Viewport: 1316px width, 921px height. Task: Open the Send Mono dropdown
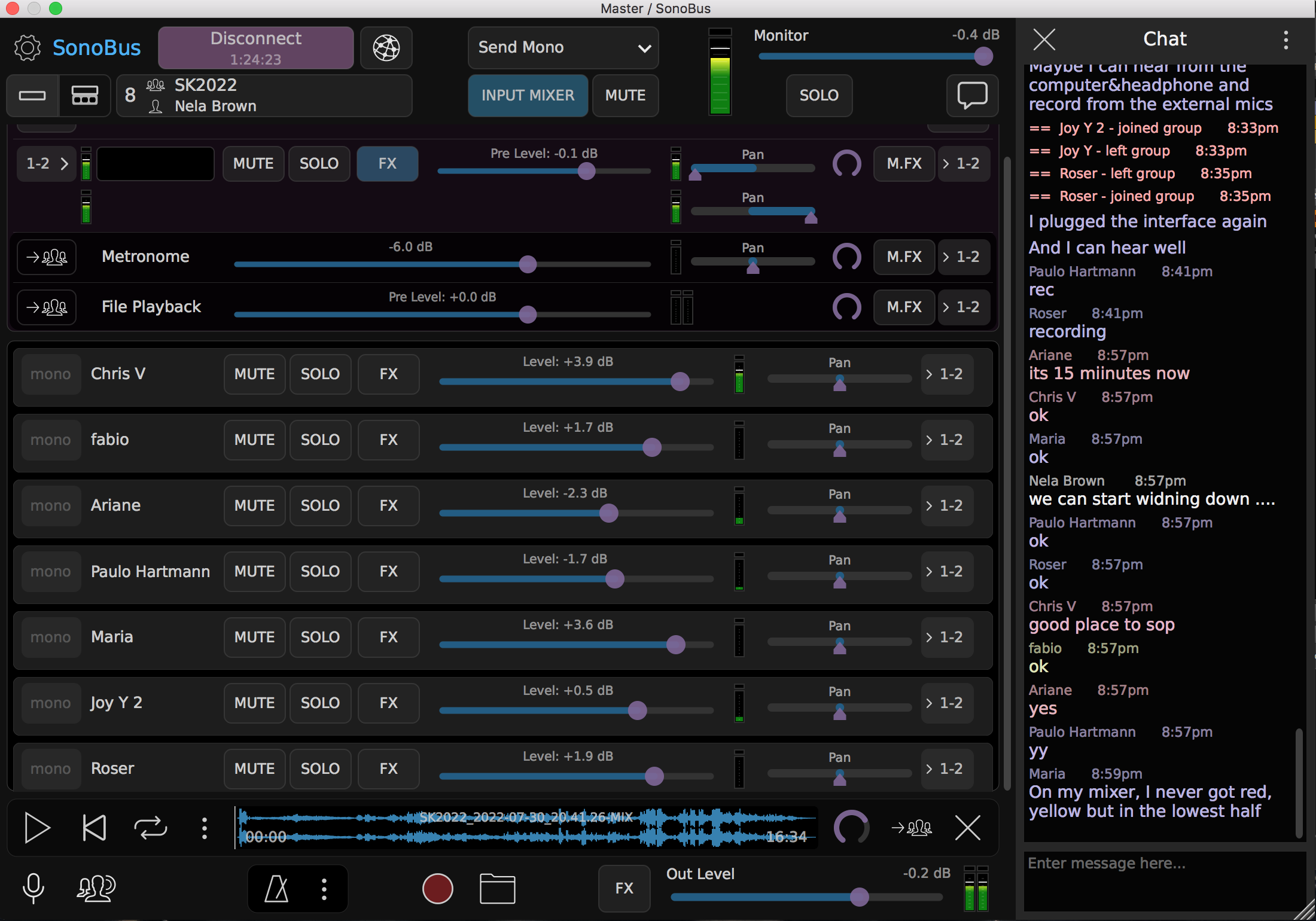[x=563, y=48]
